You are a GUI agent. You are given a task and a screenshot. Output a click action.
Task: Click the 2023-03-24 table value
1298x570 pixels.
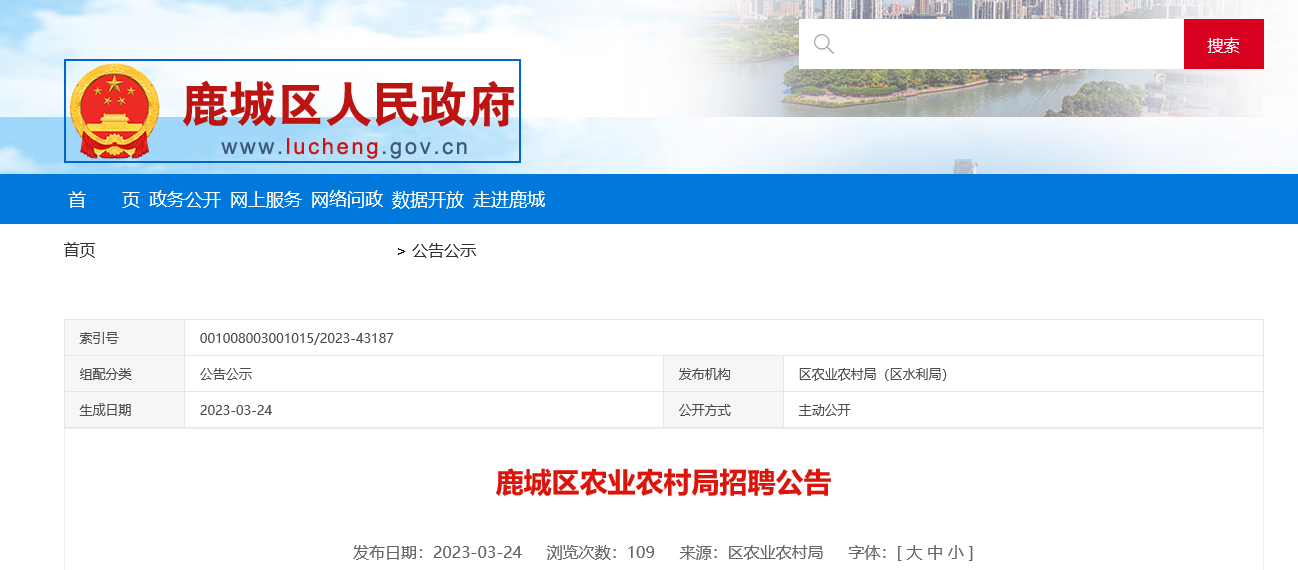[236, 410]
